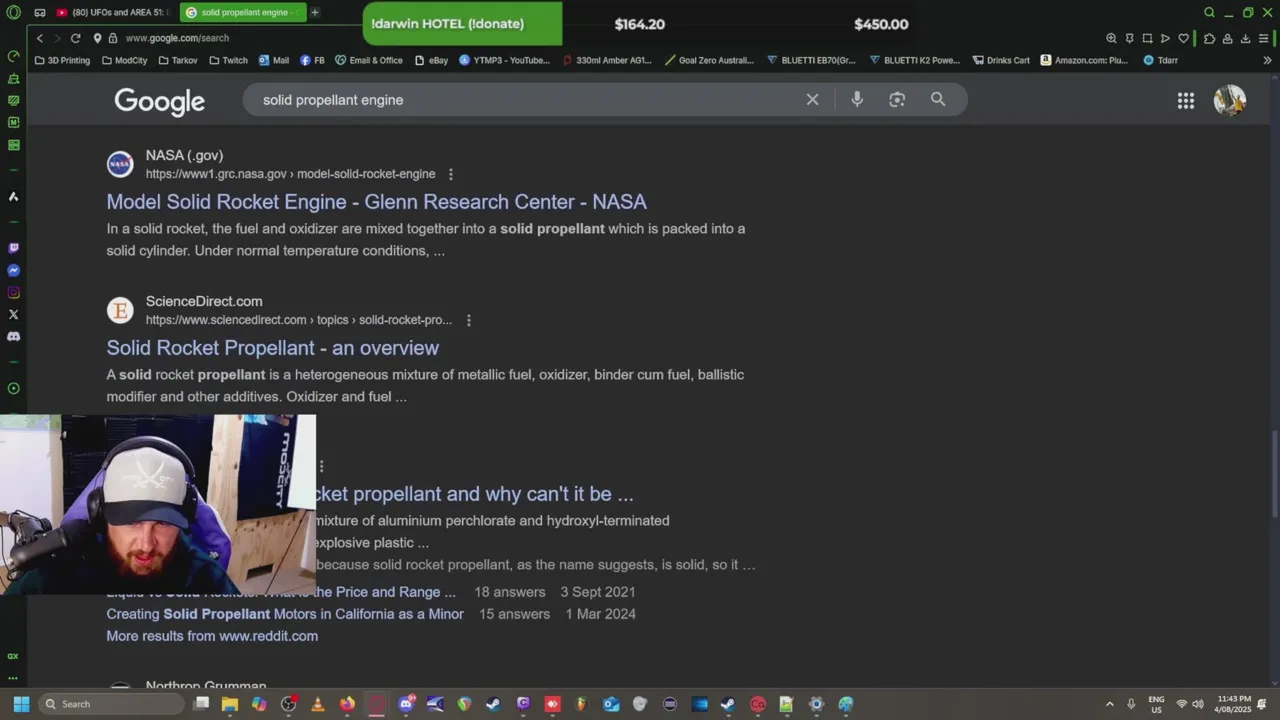Submit the search with the magnifier icon
Image resolution: width=1280 pixels, height=720 pixels.
[x=938, y=99]
